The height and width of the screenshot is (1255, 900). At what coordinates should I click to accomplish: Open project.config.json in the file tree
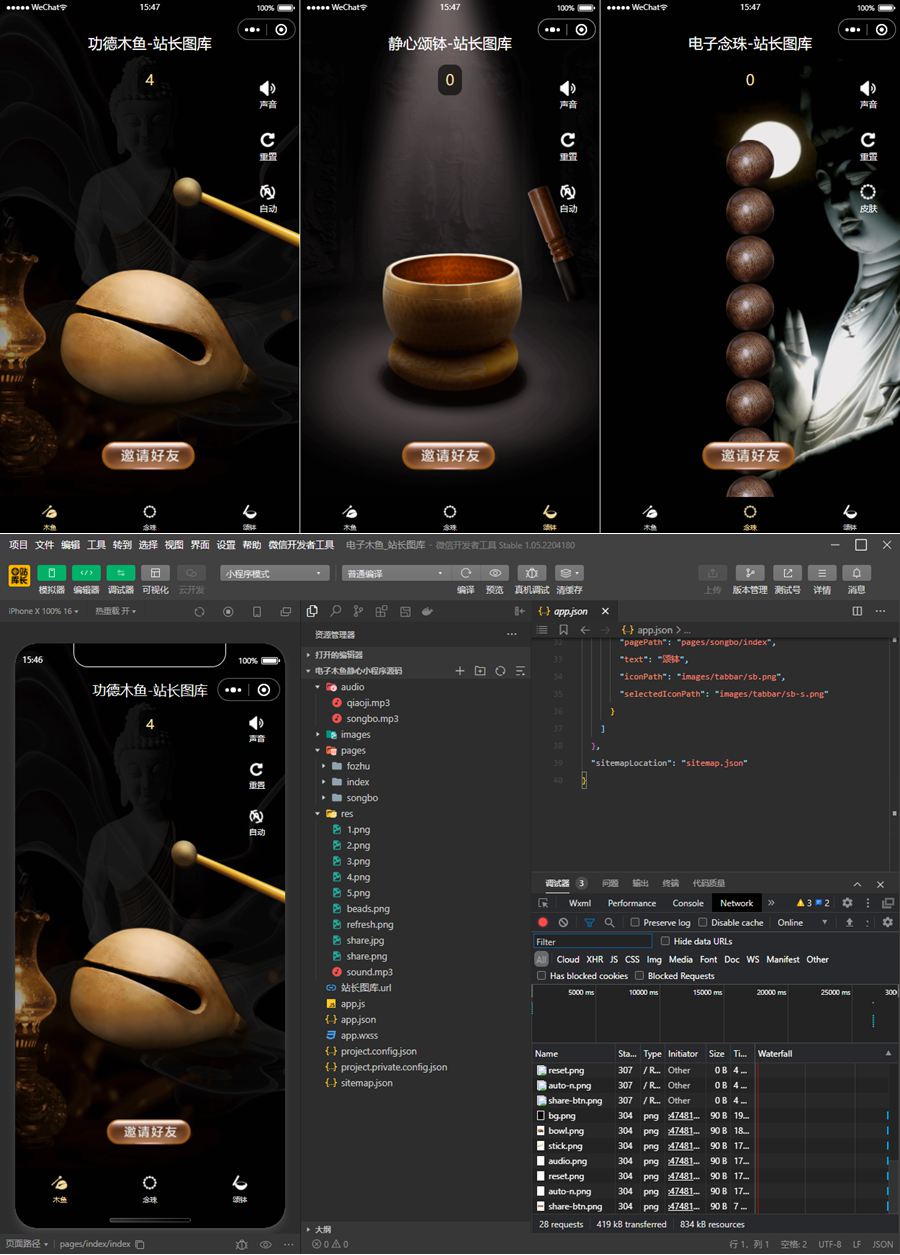tap(378, 1051)
